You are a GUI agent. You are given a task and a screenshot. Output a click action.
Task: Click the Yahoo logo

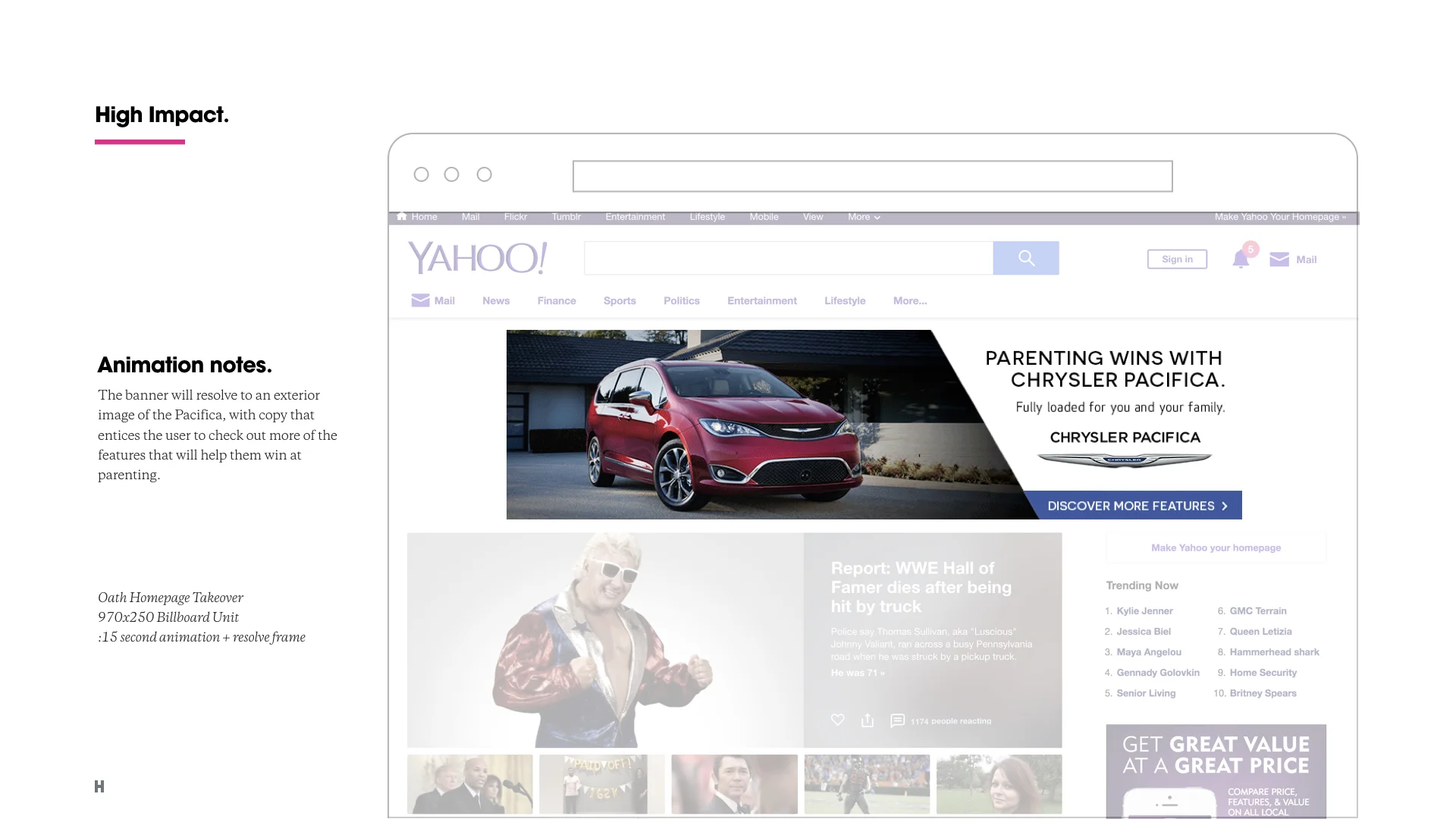pyautogui.click(x=477, y=258)
